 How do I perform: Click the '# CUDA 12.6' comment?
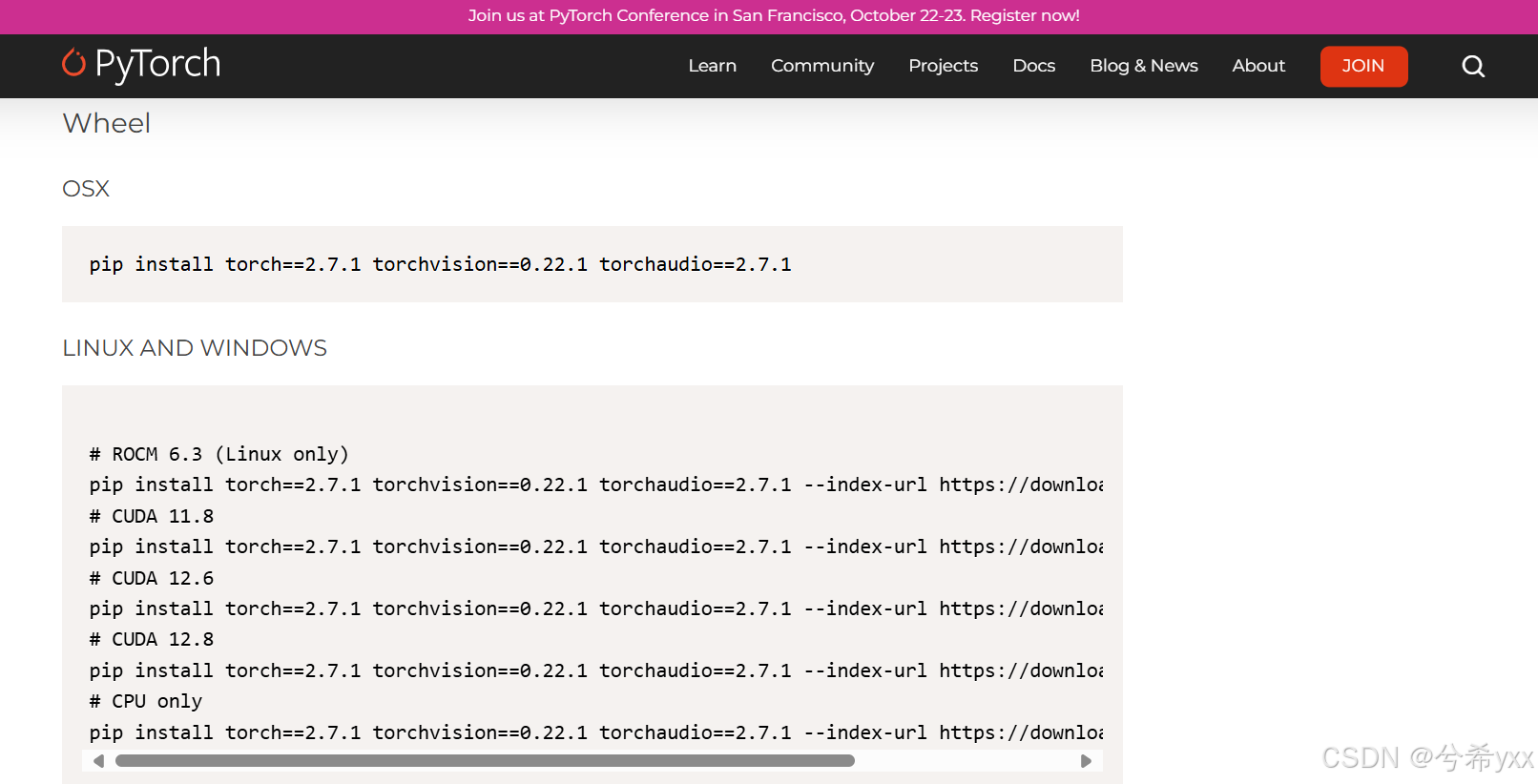tap(151, 578)
